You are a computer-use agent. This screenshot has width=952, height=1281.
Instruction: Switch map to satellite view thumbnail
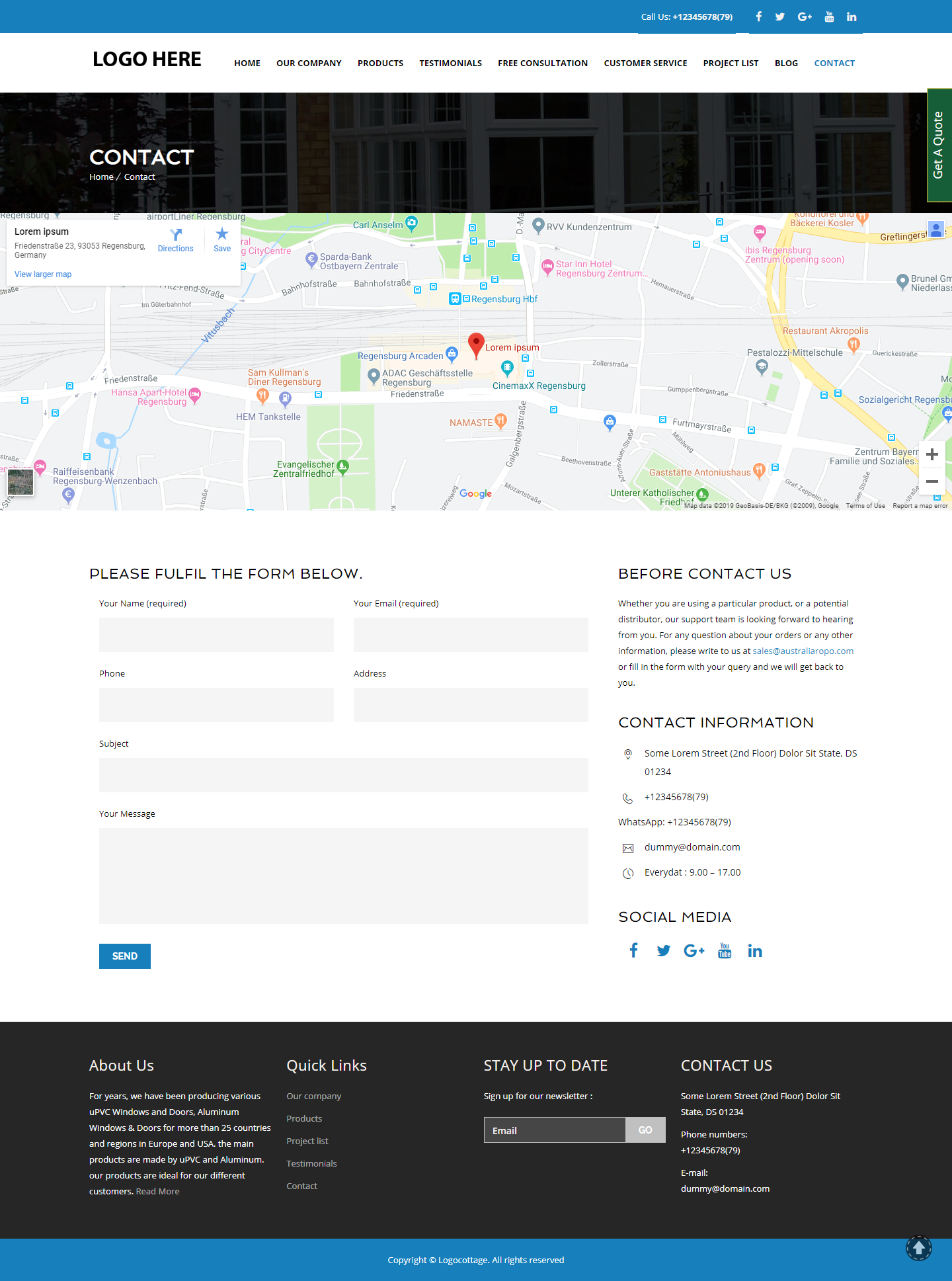click(x=20, y=482)
